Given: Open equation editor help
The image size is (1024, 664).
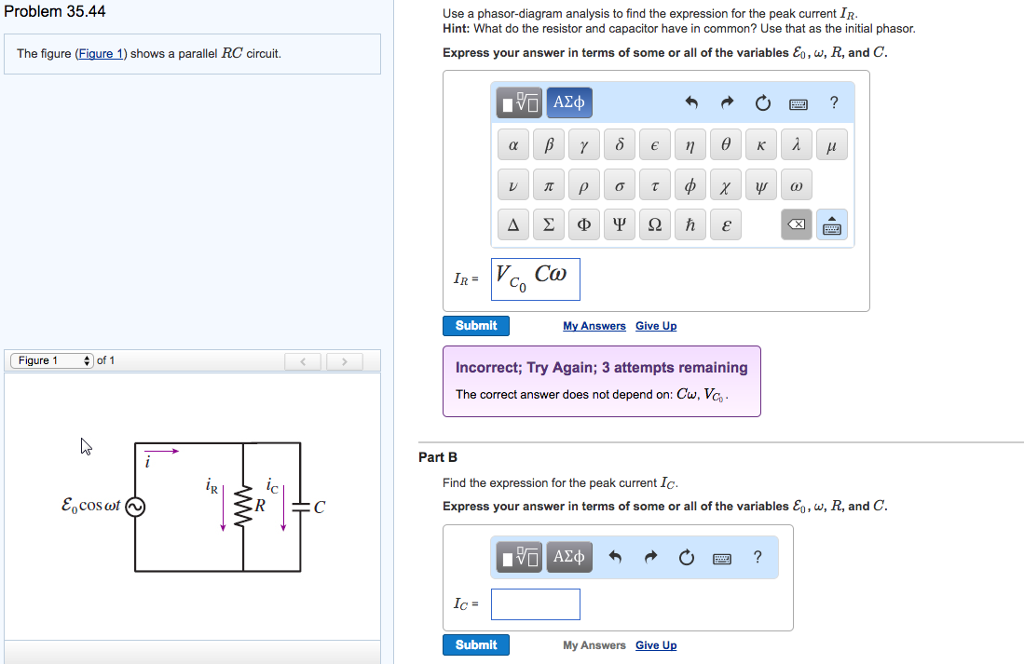Looking at the screenshot, I should tap(834, 102).
